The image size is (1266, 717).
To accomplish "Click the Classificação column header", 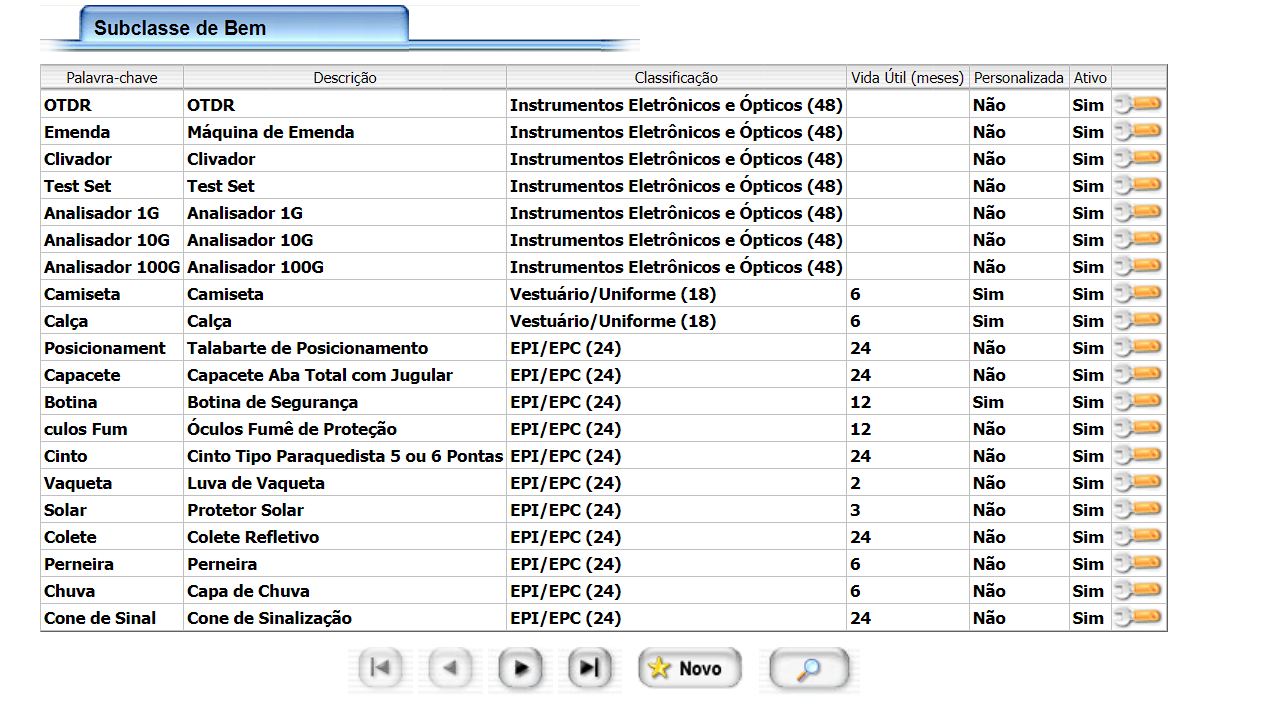I will coord(676,77).
